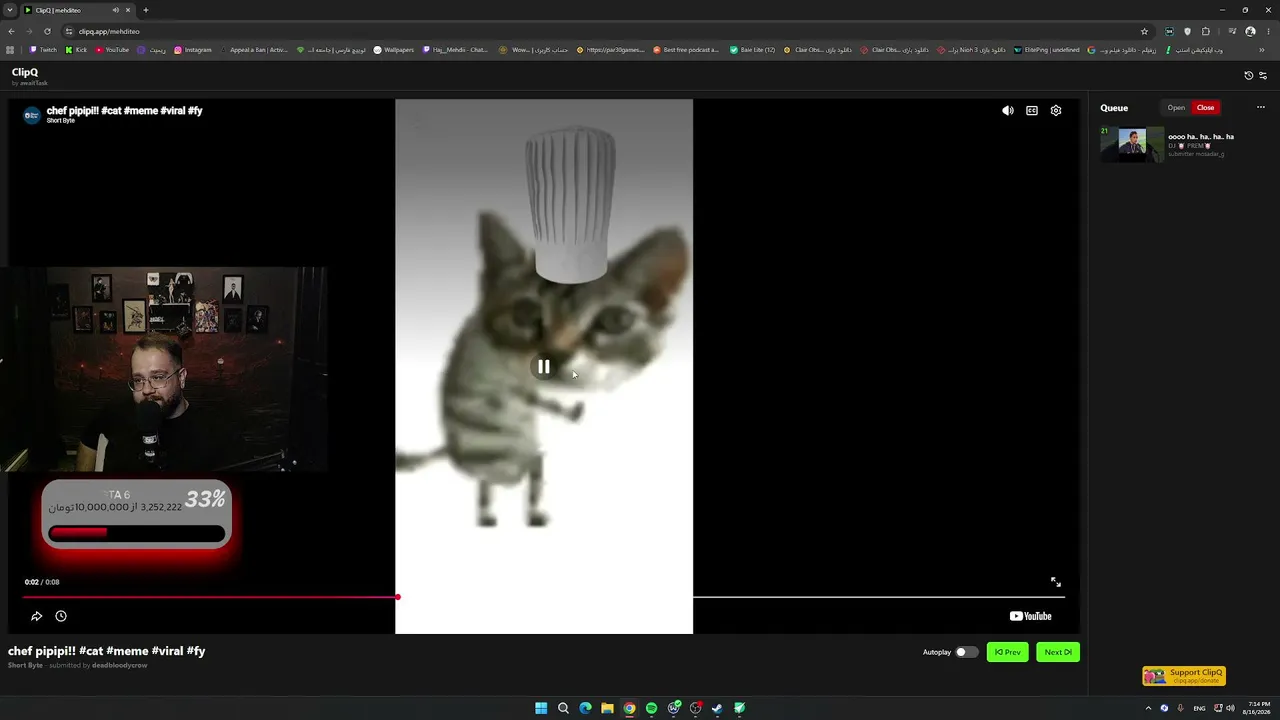
Task: Set the queue to Open
Action: pyautogui.click(x=1176, y=108)
